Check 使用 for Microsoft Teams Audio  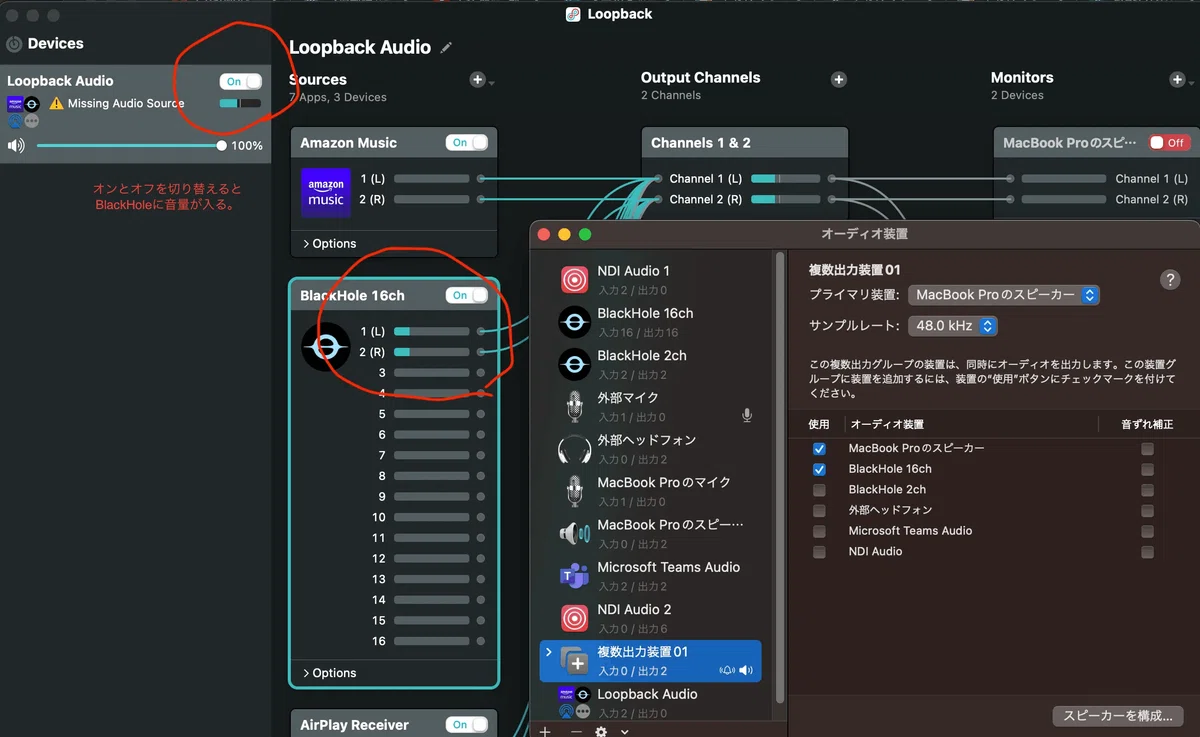tap(820, 531)
